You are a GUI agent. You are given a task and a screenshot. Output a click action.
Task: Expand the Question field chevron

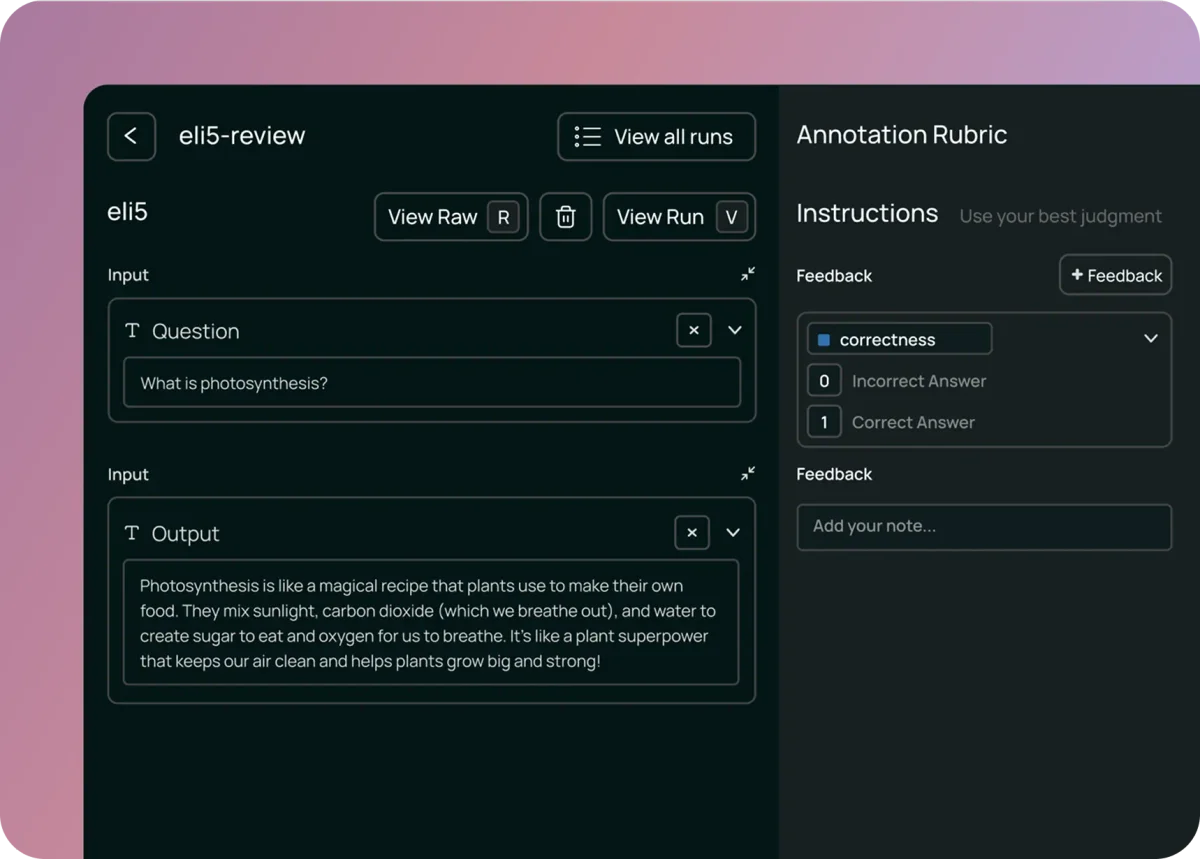734,330
